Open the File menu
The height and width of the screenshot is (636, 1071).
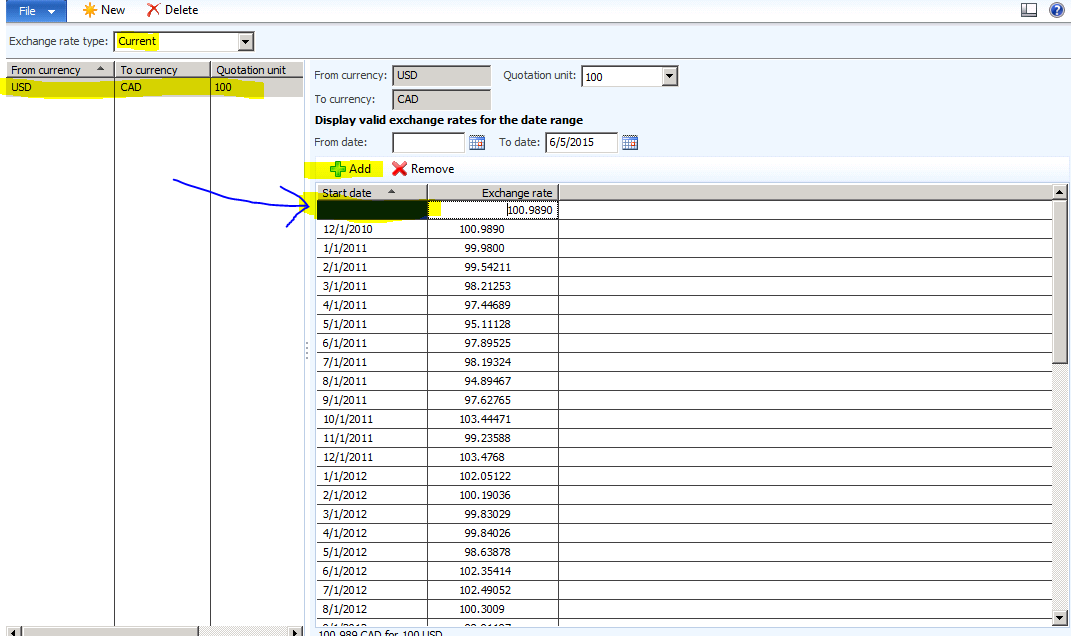25,10
